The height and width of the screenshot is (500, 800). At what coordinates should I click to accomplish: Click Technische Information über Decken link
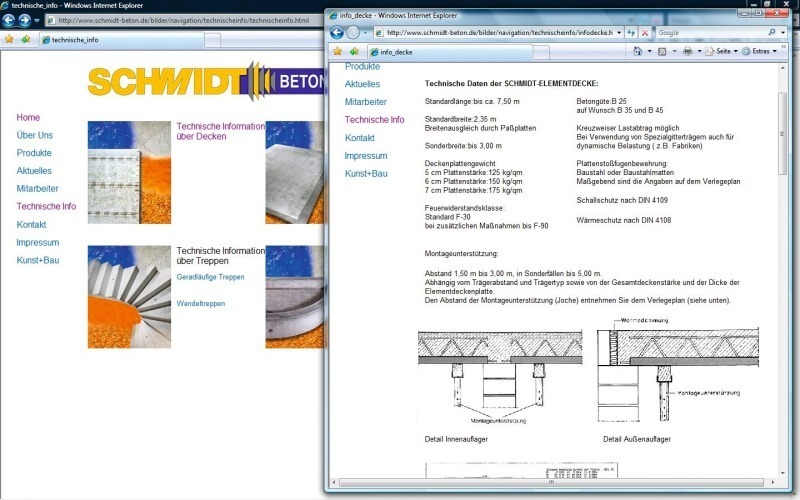click(x=220, y=131)
